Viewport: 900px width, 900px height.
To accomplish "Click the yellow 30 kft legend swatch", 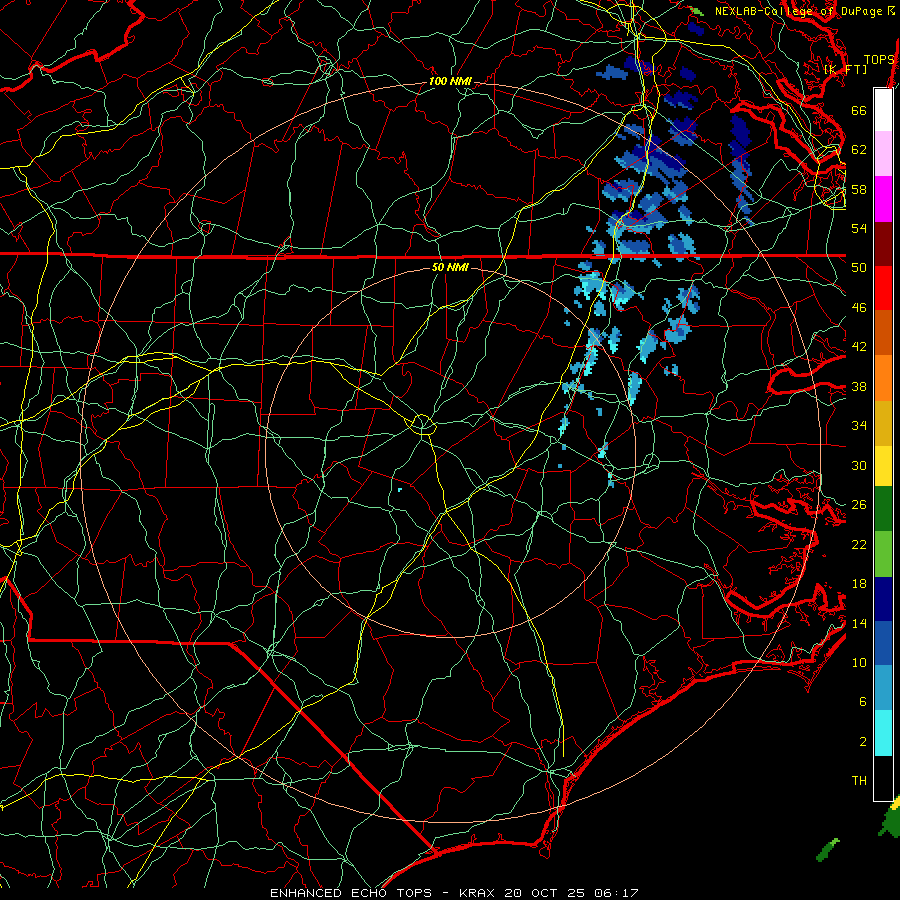I will click(883, 466).
